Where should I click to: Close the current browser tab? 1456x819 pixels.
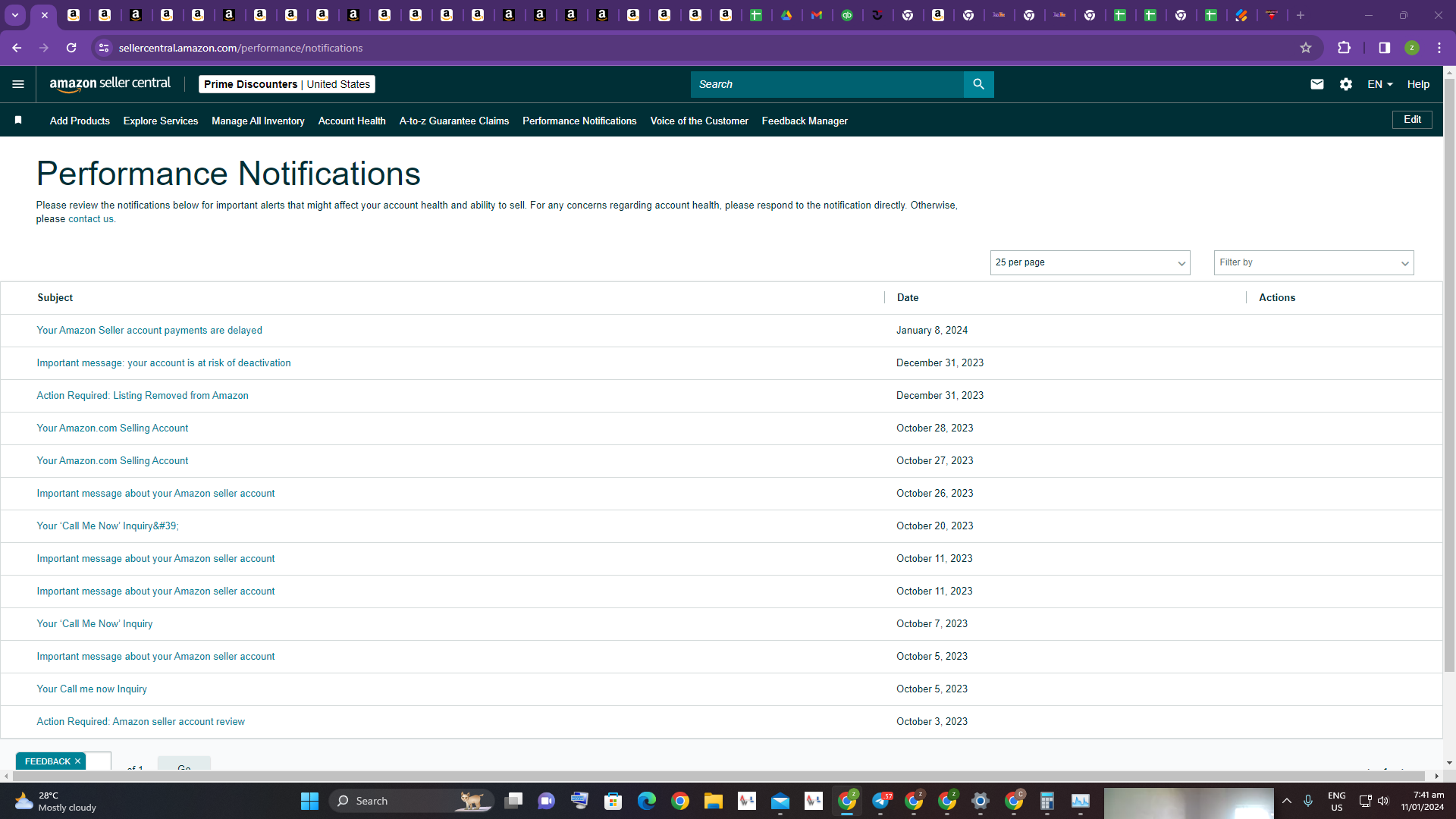(45, 15)
